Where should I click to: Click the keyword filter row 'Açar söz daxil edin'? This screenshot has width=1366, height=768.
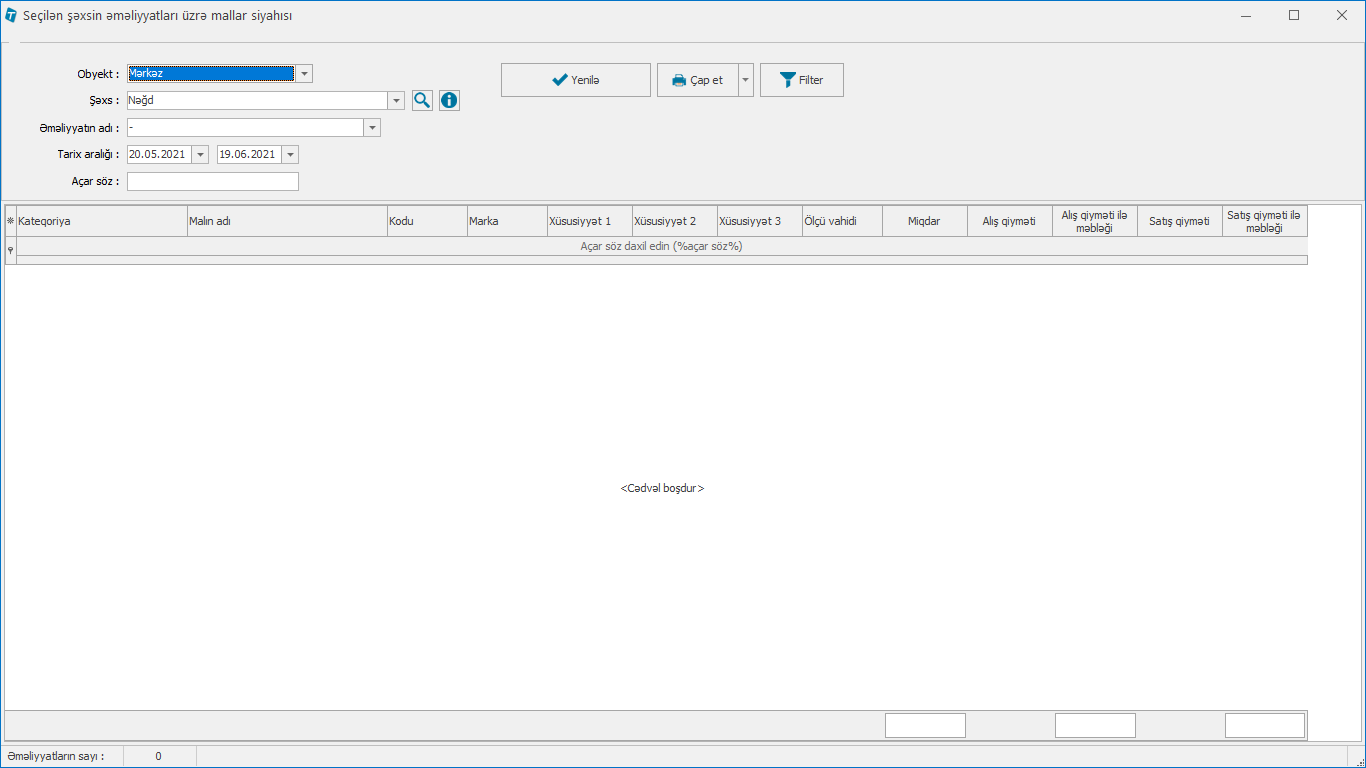click(662, 246)
